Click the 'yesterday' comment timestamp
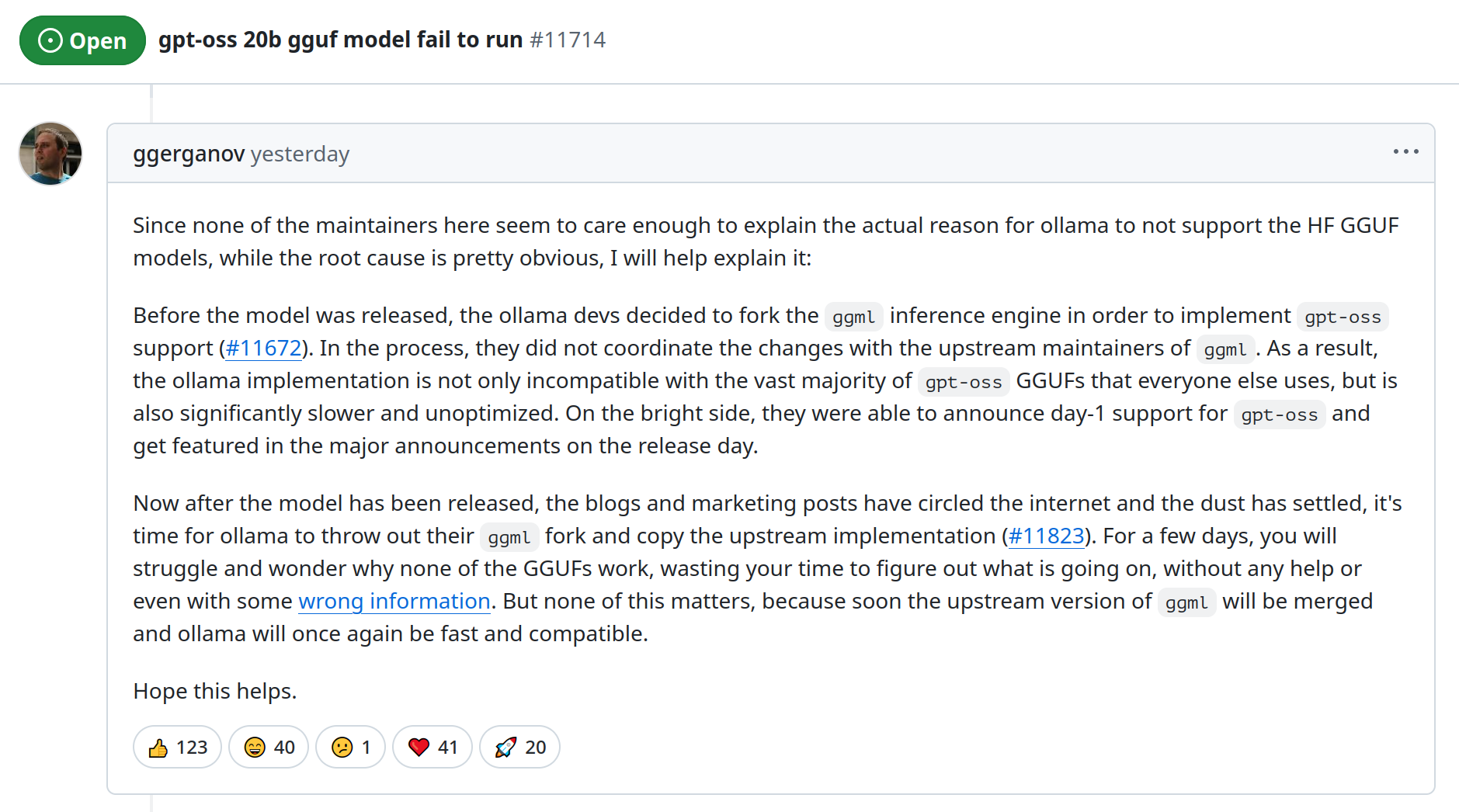Image resolution: width=1459 pixels, height=812 pixels. 300,154
